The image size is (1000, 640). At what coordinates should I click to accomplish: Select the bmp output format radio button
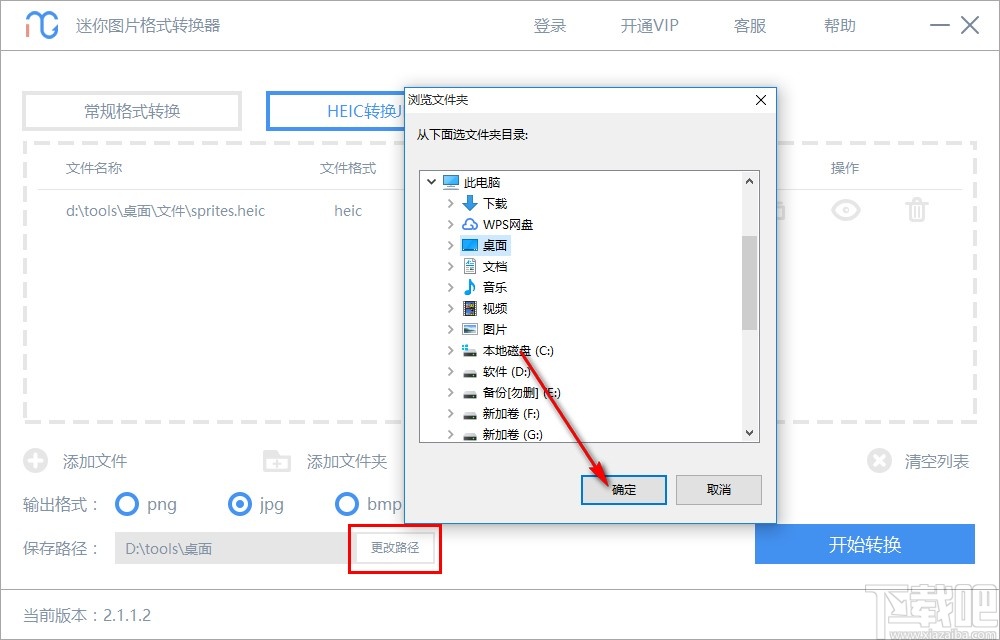pos(346,505)
